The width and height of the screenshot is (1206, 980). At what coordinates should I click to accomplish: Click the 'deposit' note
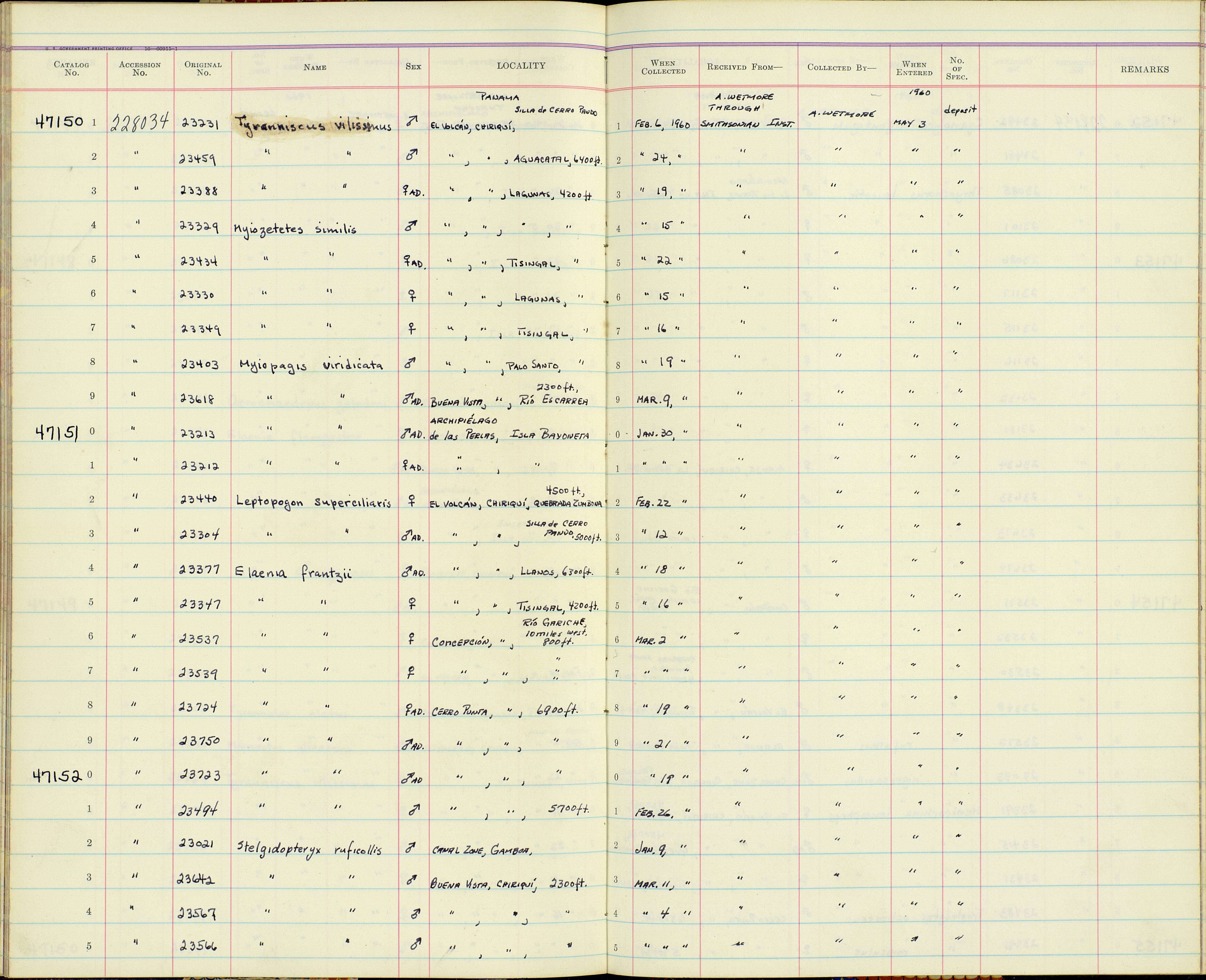(x=960, y=111)
